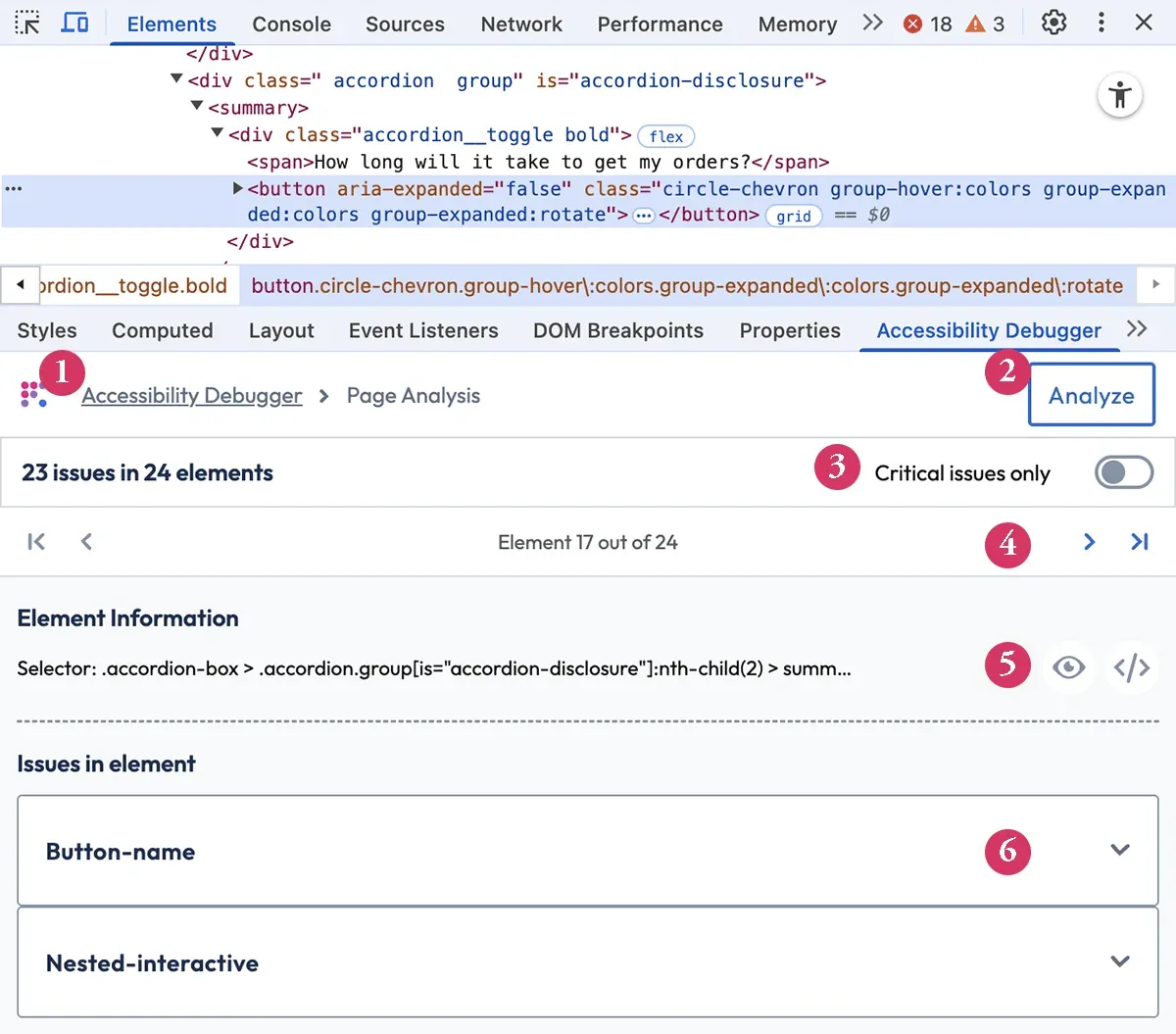The width and height of the screenshot is (1176, 1034).
Task: Collapse the summary node
Action: [197, 105]
